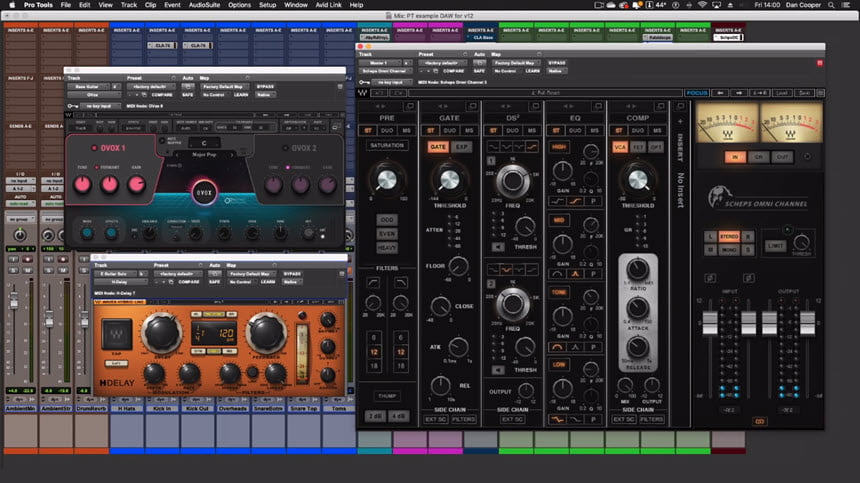
Task: Click the plus icon on Insert slot
Action: click(x=680, y=121)
